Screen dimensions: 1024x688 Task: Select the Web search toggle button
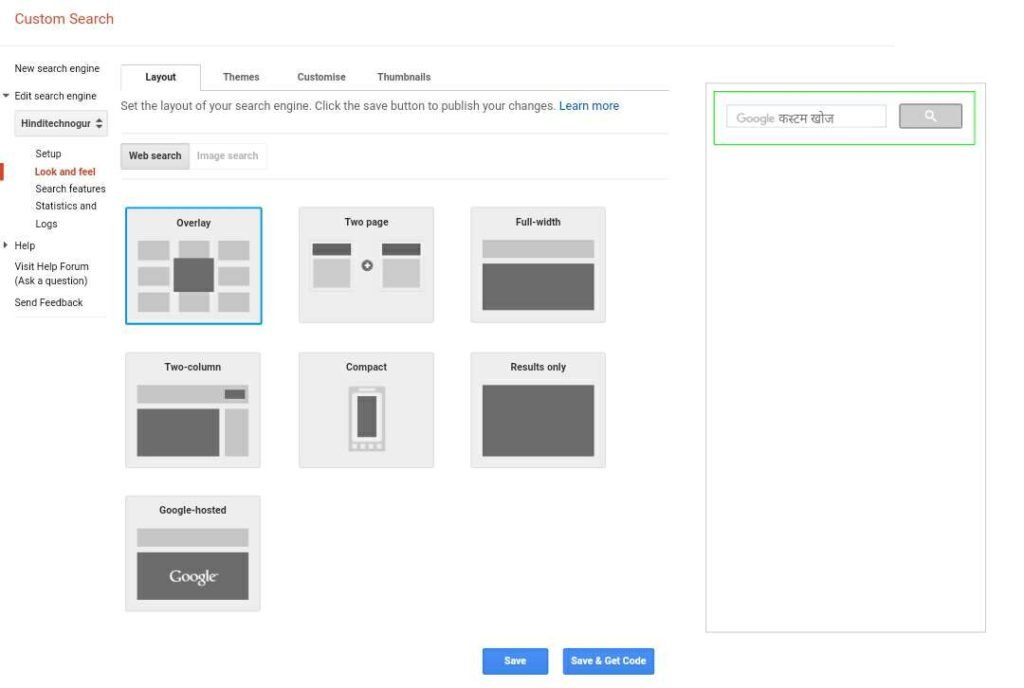[x=155, y=156]
